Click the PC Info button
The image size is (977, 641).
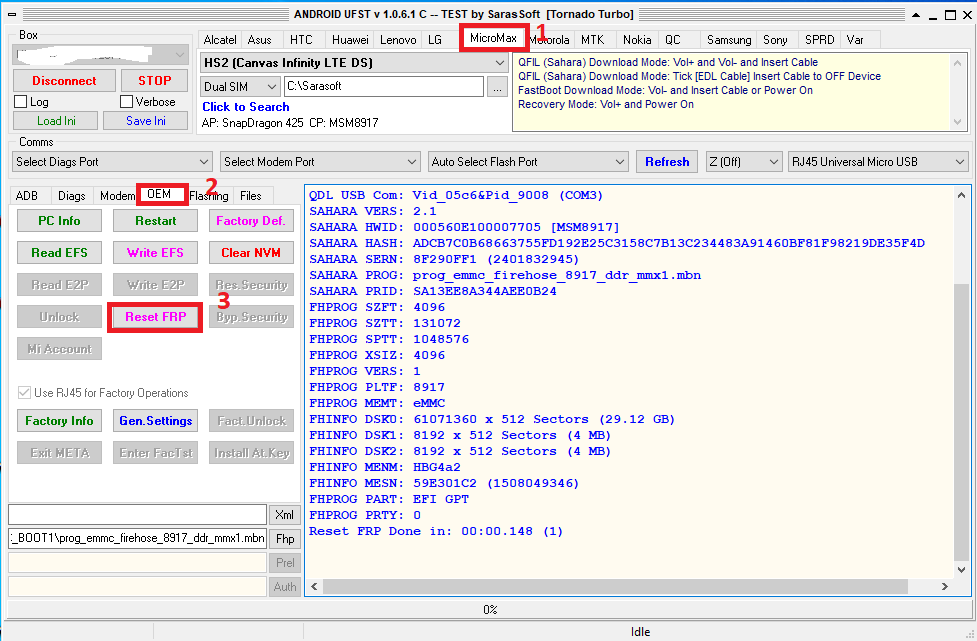click(59, 221)
